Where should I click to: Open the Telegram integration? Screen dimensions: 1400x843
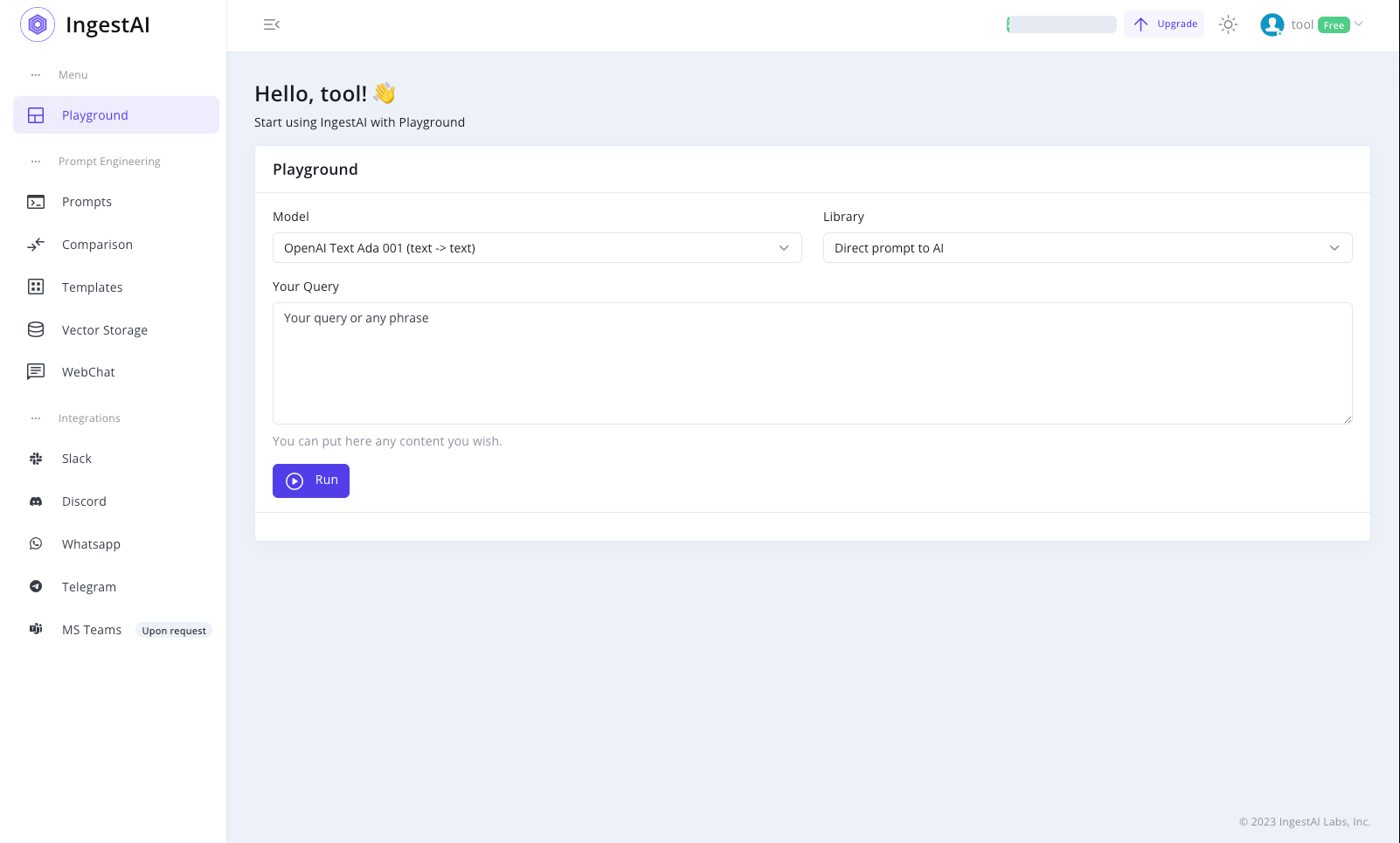(116, 587)
